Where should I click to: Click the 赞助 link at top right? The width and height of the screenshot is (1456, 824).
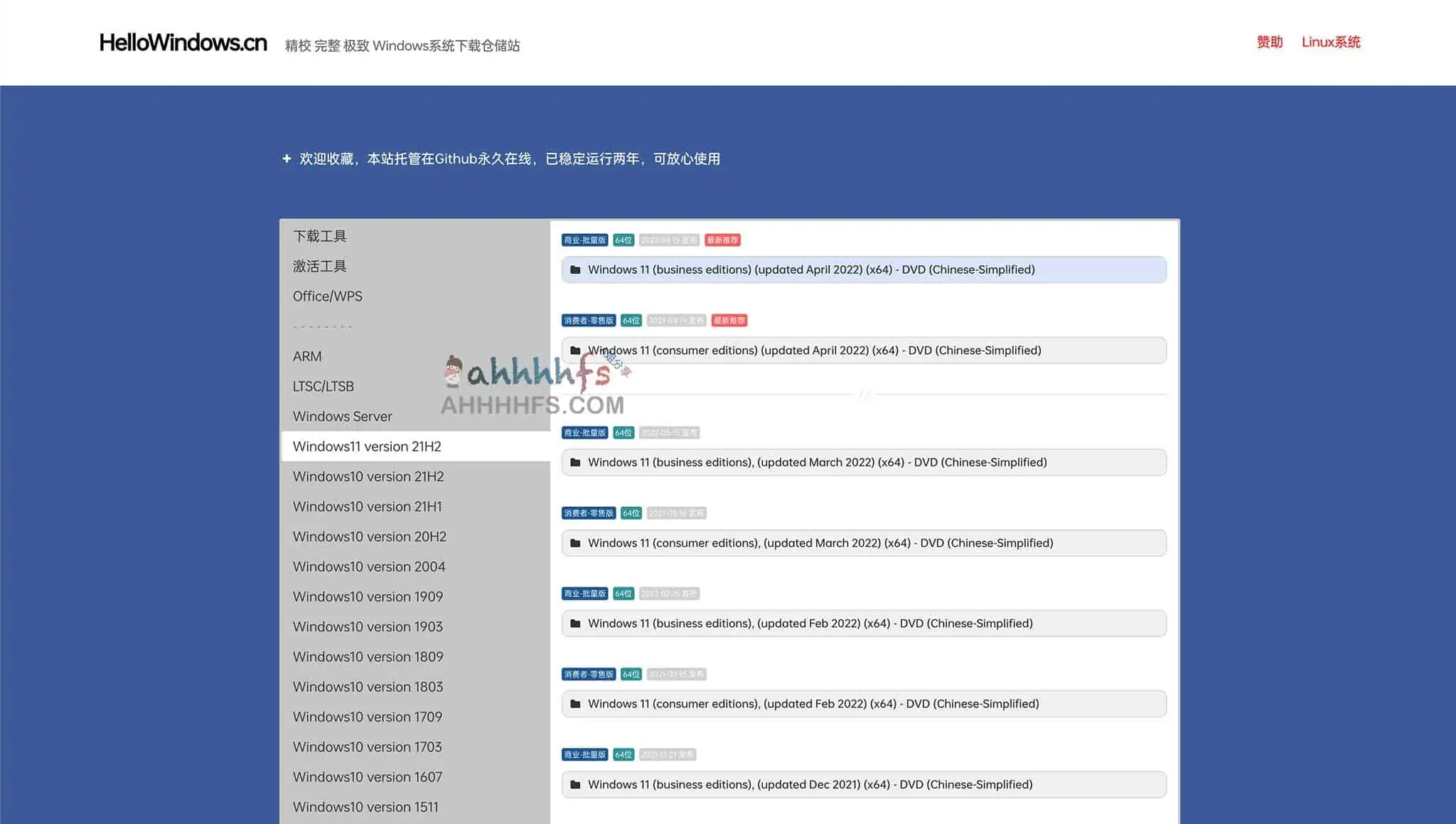point(1268,42)
